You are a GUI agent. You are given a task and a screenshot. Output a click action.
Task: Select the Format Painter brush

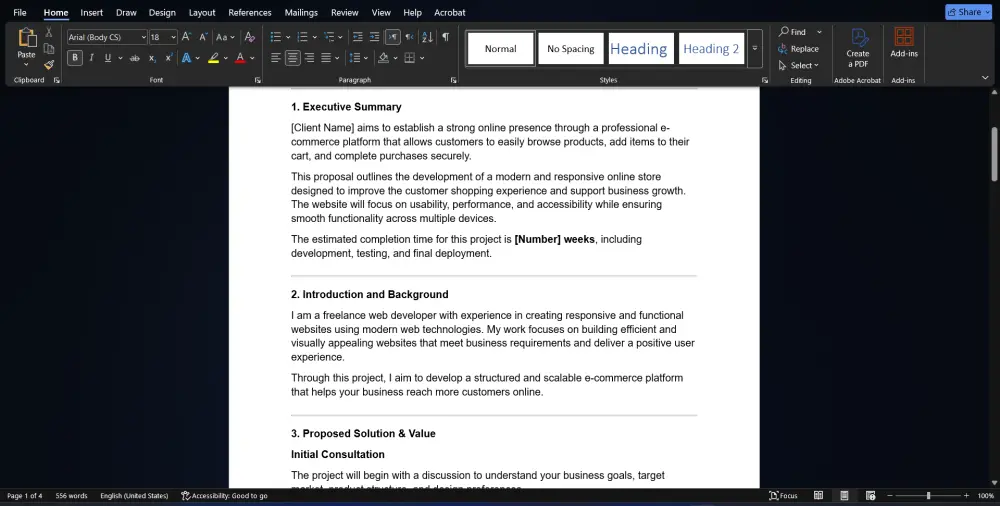click(48, 64)
